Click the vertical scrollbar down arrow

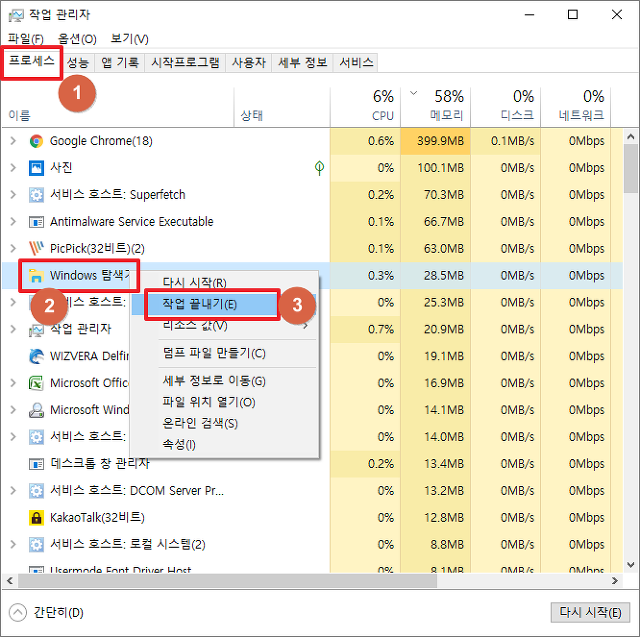pyautogui.click(x=631, y=565)
